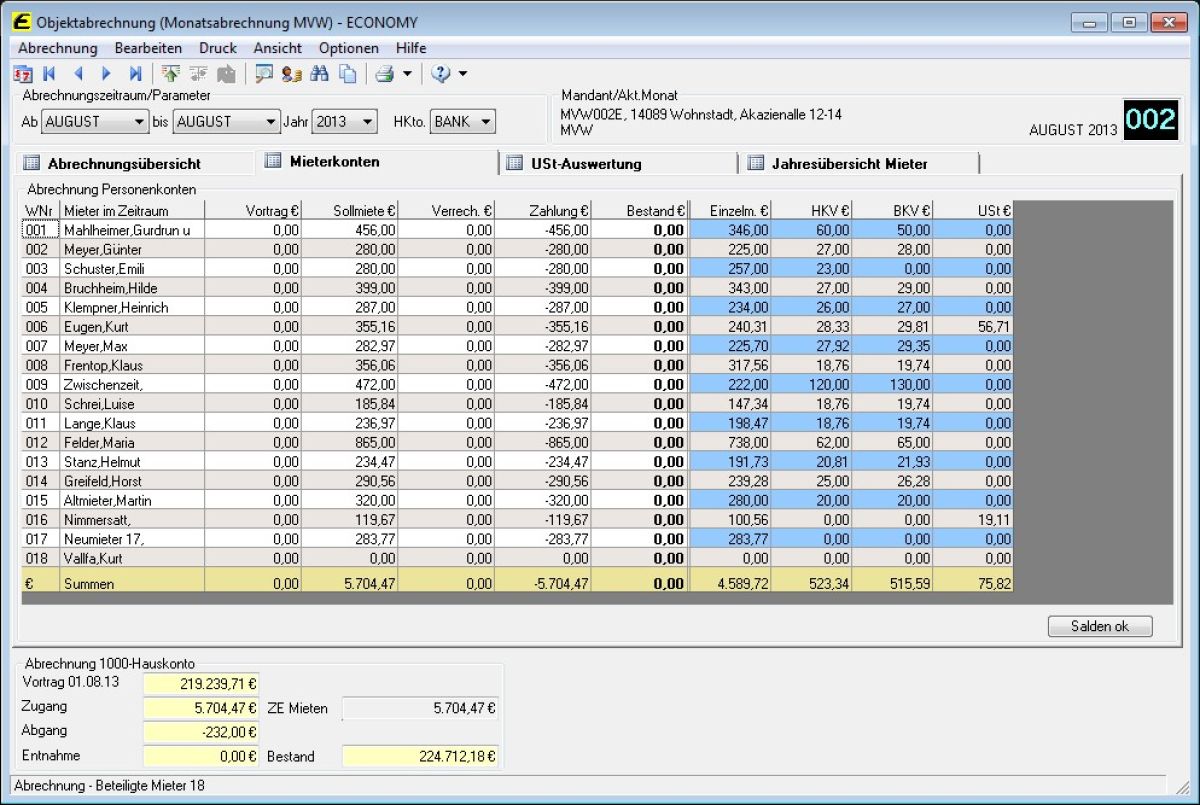Open the Optionen menu
Screen dimensions: 1200x805
point(349,48)
